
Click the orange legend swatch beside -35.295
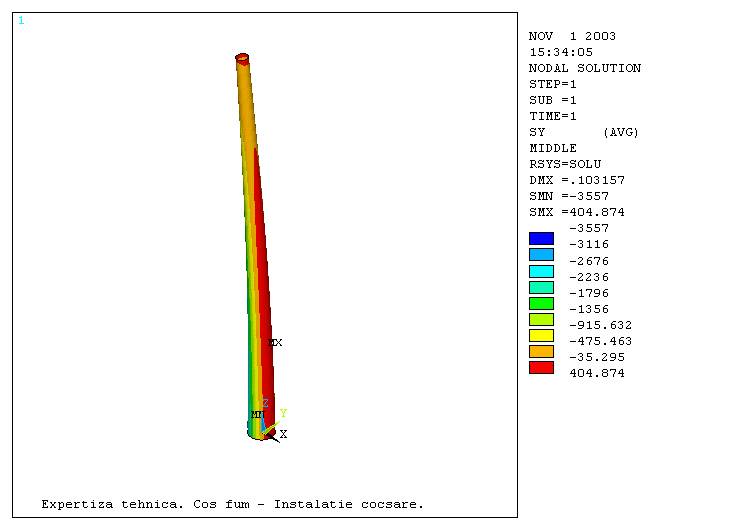541,351
